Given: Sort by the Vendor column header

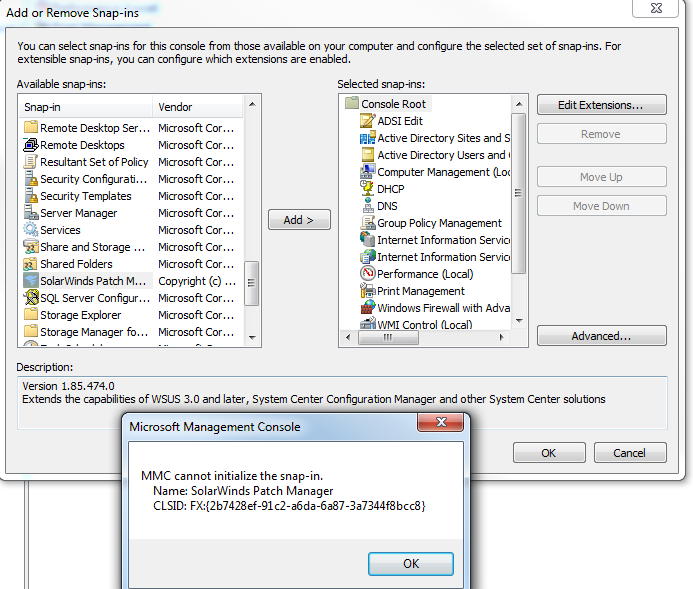Looking at the screenshot, I should pos(198,107).
